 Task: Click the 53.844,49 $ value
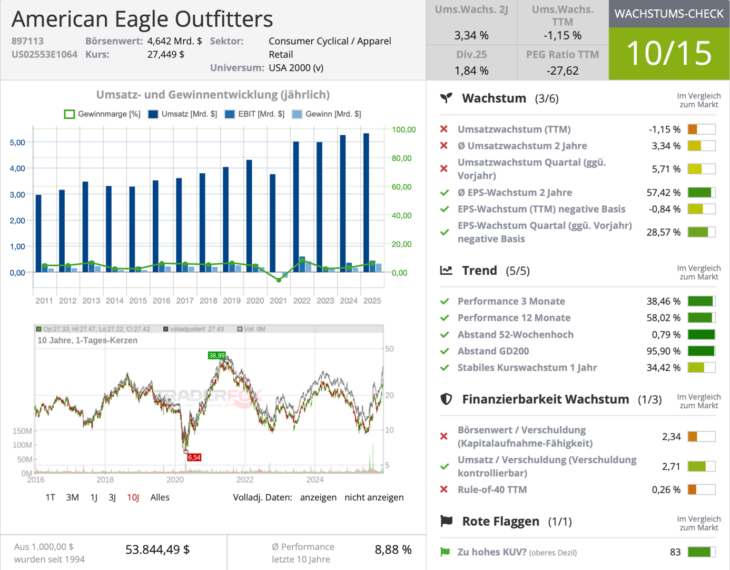pos(157,550)
